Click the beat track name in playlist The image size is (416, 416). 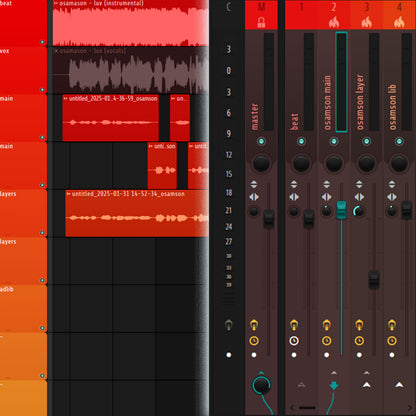coord(6,3)
